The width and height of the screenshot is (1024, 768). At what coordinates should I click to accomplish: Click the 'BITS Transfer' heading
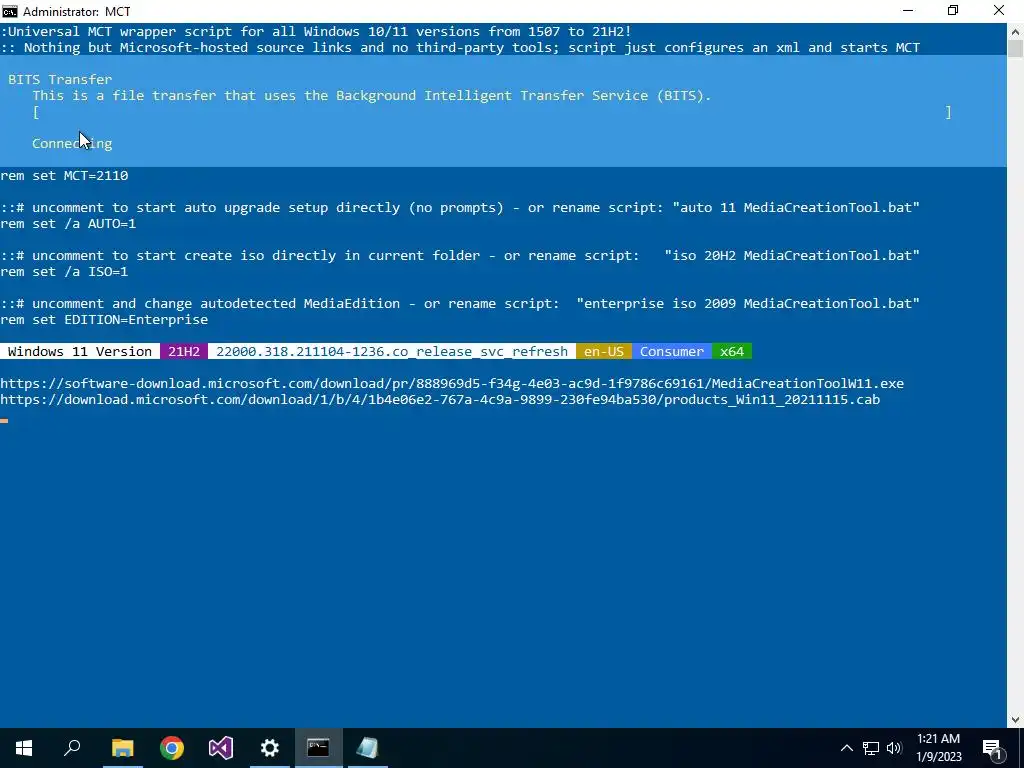click(60, 80)
